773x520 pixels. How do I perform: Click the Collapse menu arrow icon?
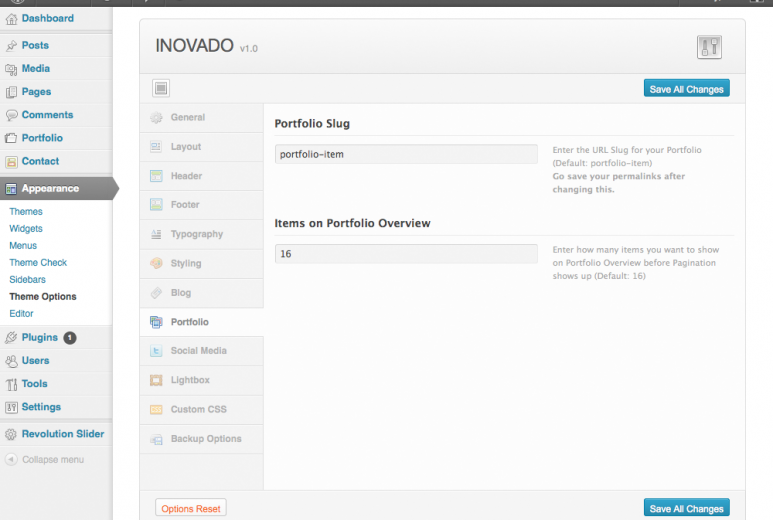pyautogui.click(x=11, y=459)
